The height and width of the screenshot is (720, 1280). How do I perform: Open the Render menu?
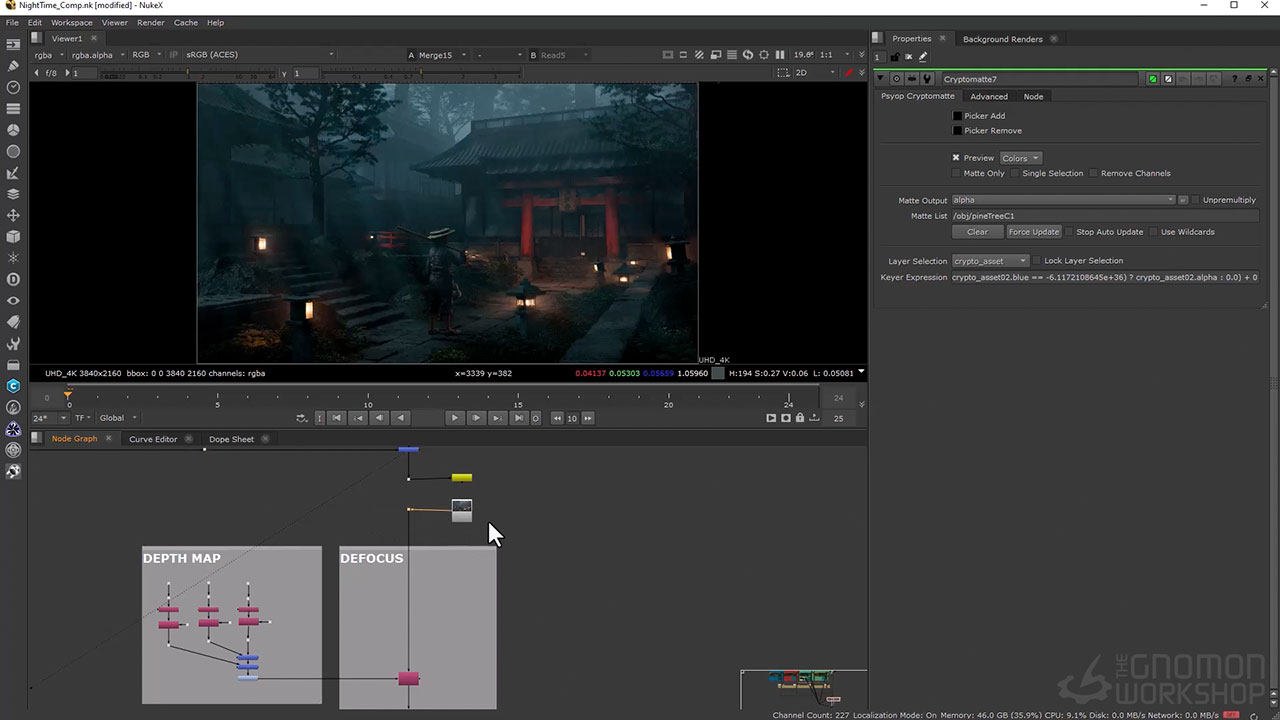pyautogui.click(x=151, y=22)
